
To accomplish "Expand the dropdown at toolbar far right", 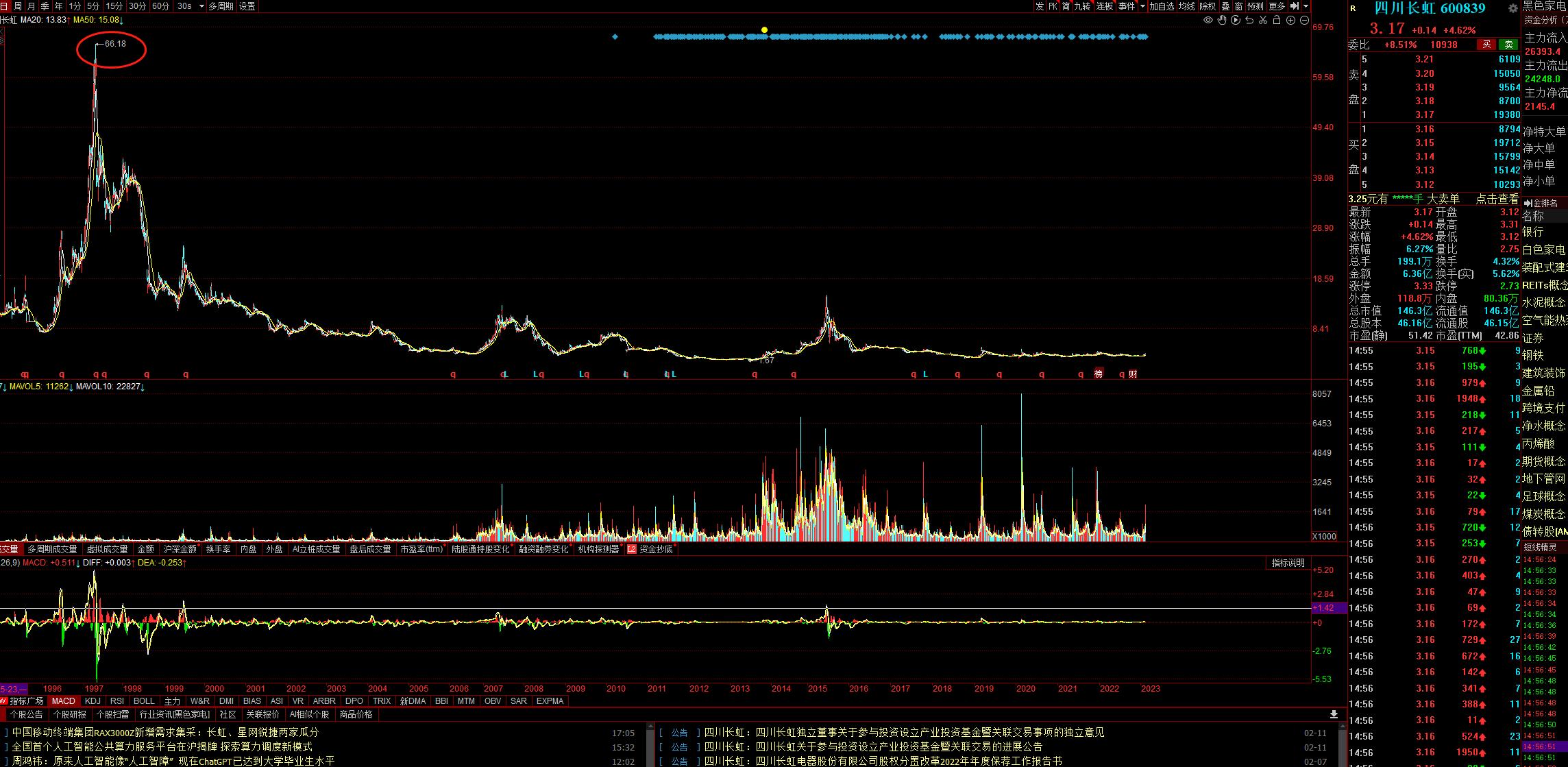I will 1306,6.
